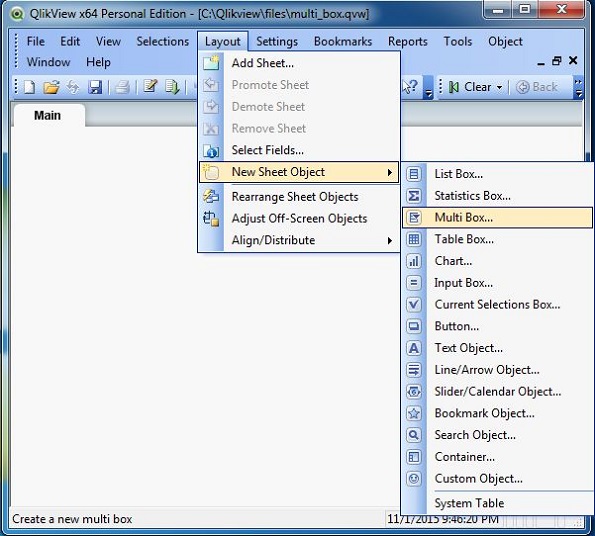Choose Multi Box... from the submenu
The height and width of the screenshot is (536, 595).
[497, 217]
